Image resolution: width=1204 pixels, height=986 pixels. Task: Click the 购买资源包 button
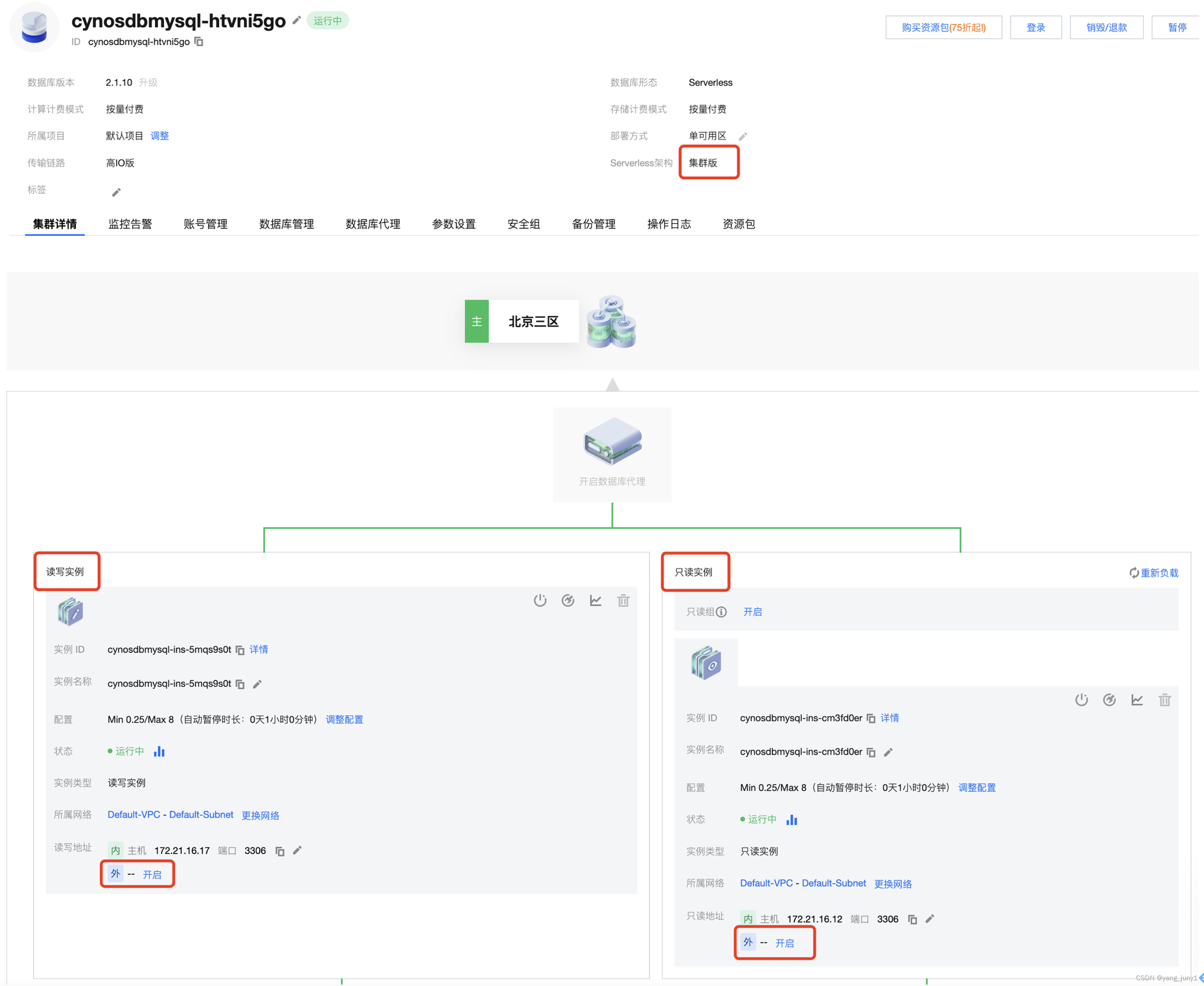pos(944,27)
